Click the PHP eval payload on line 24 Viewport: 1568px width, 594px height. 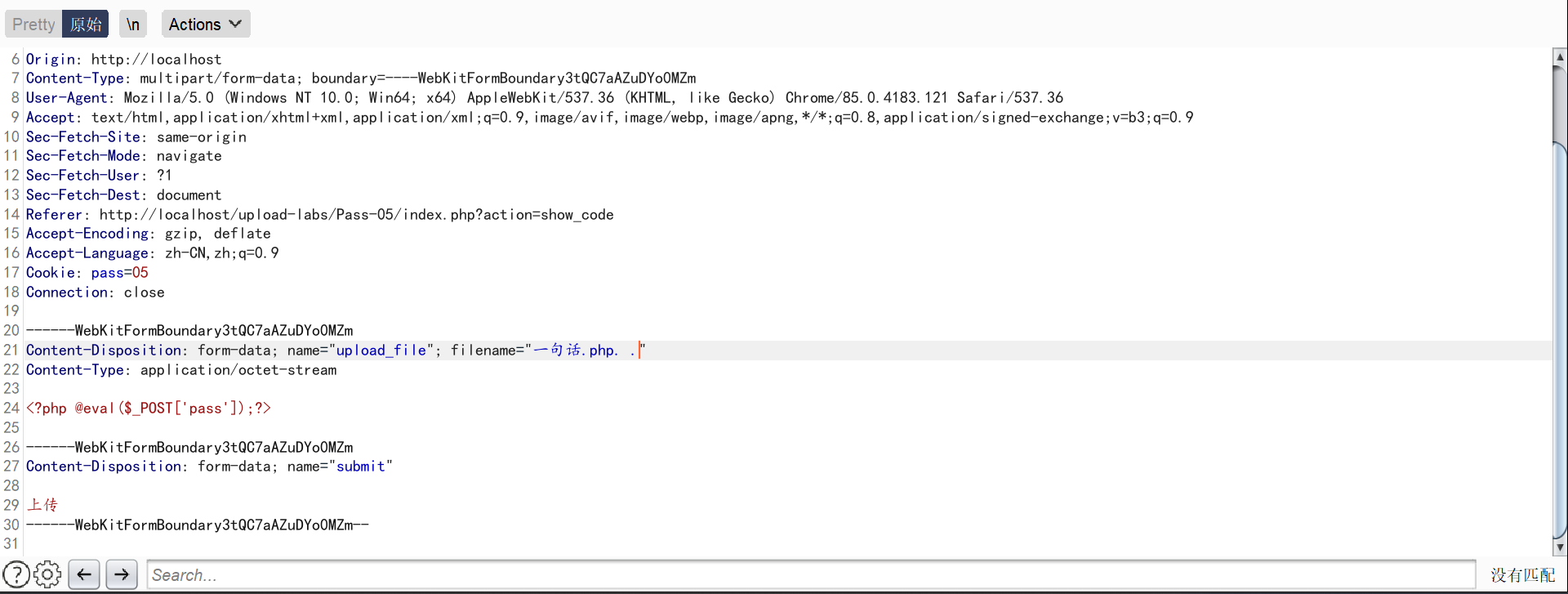[149, 409]
